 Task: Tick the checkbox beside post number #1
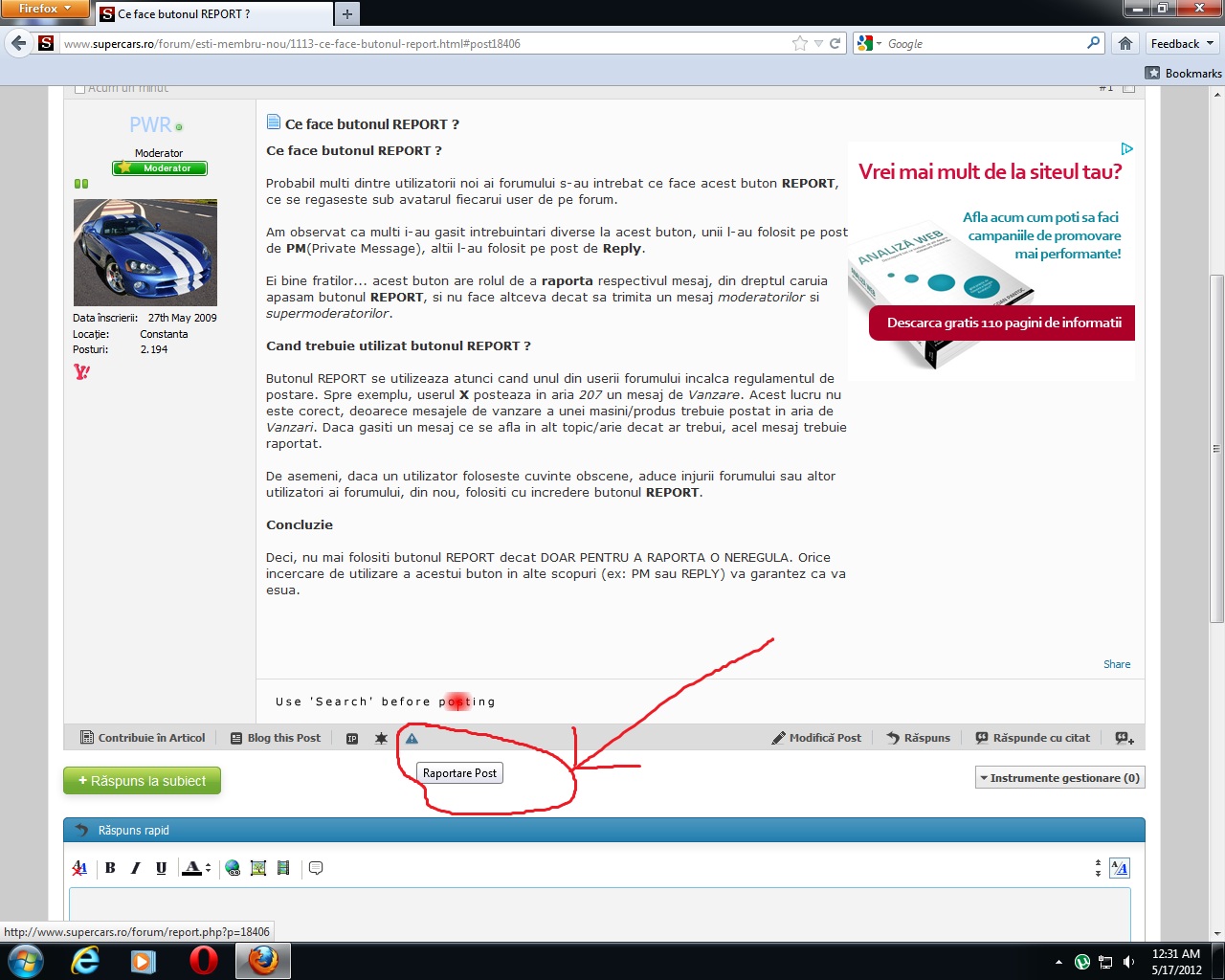(1129, 88)
